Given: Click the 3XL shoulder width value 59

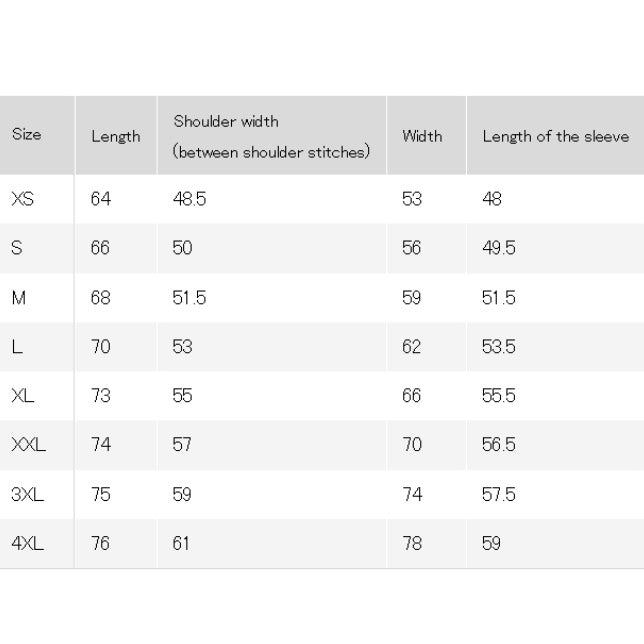Looking at the screenshot, I should 182,494.
